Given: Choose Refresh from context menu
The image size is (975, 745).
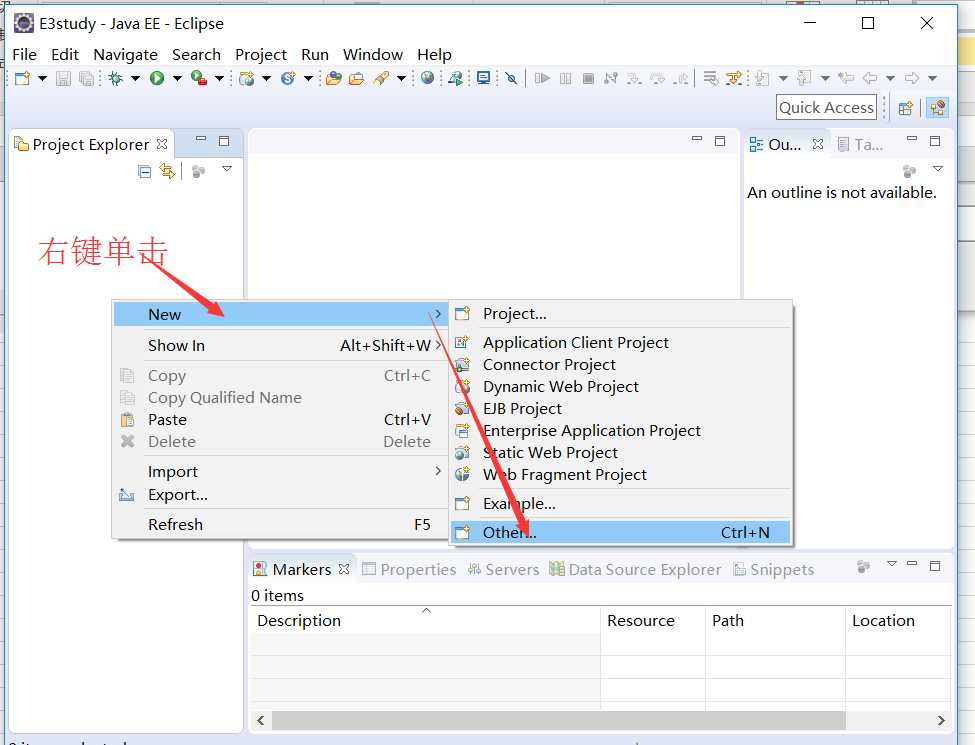Looking at the screenshot, I should (279, 525).
